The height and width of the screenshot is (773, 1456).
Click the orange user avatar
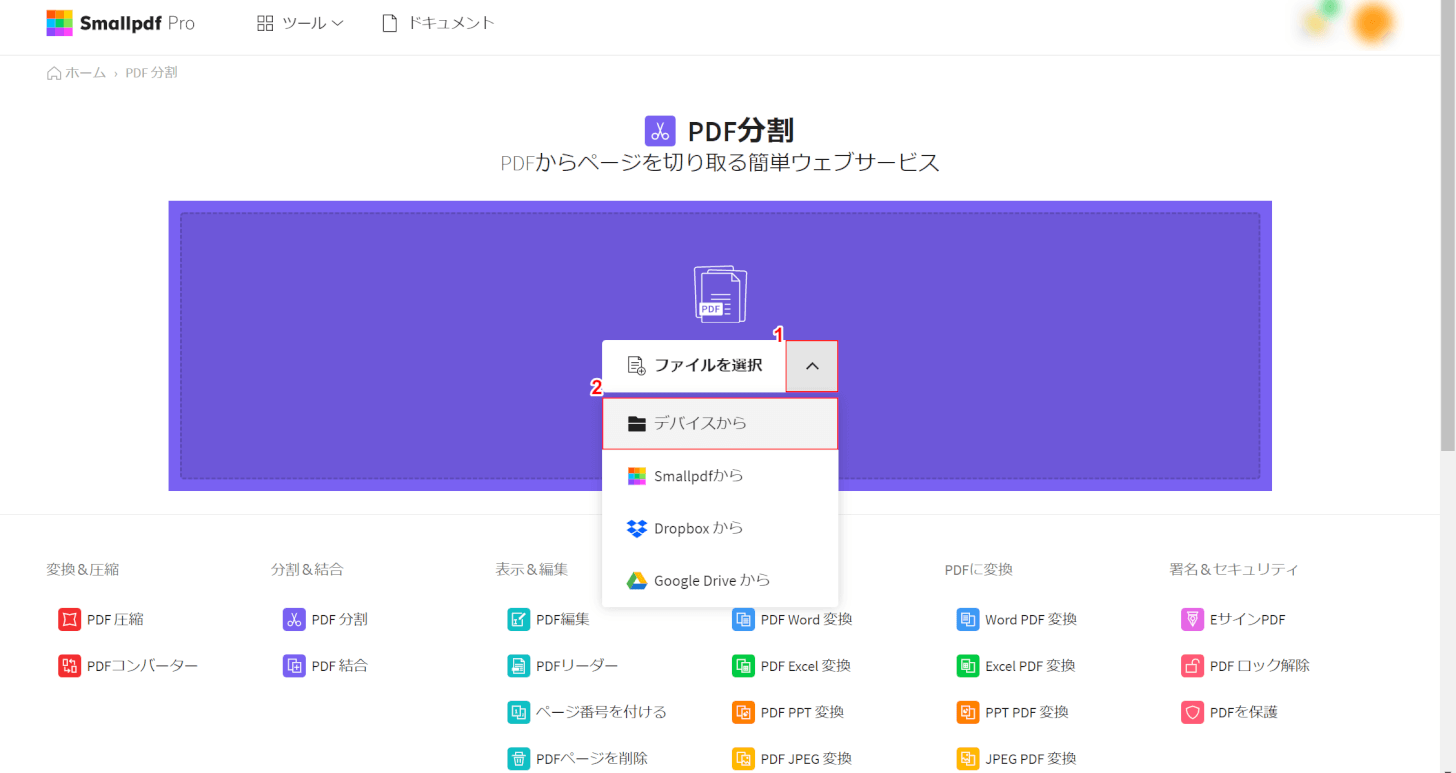pyautogui.click(x=1373, y=23)
